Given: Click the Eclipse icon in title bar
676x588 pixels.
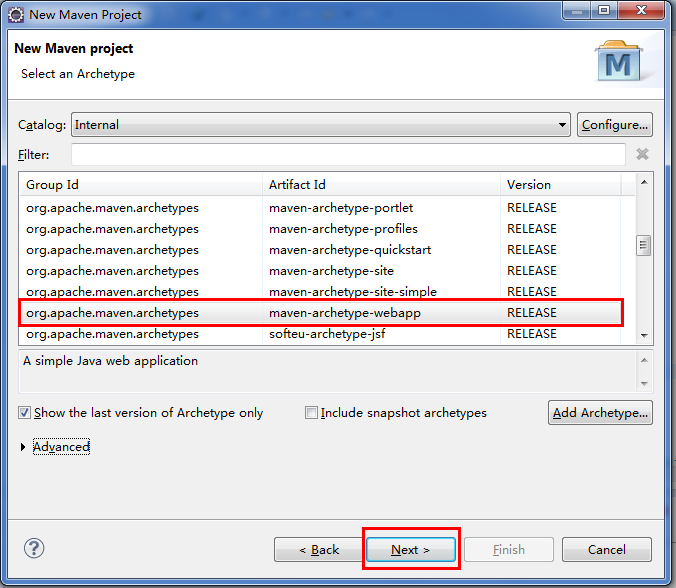Looking at the screenshot, I should pyautogui.click(x=16, y=15).
